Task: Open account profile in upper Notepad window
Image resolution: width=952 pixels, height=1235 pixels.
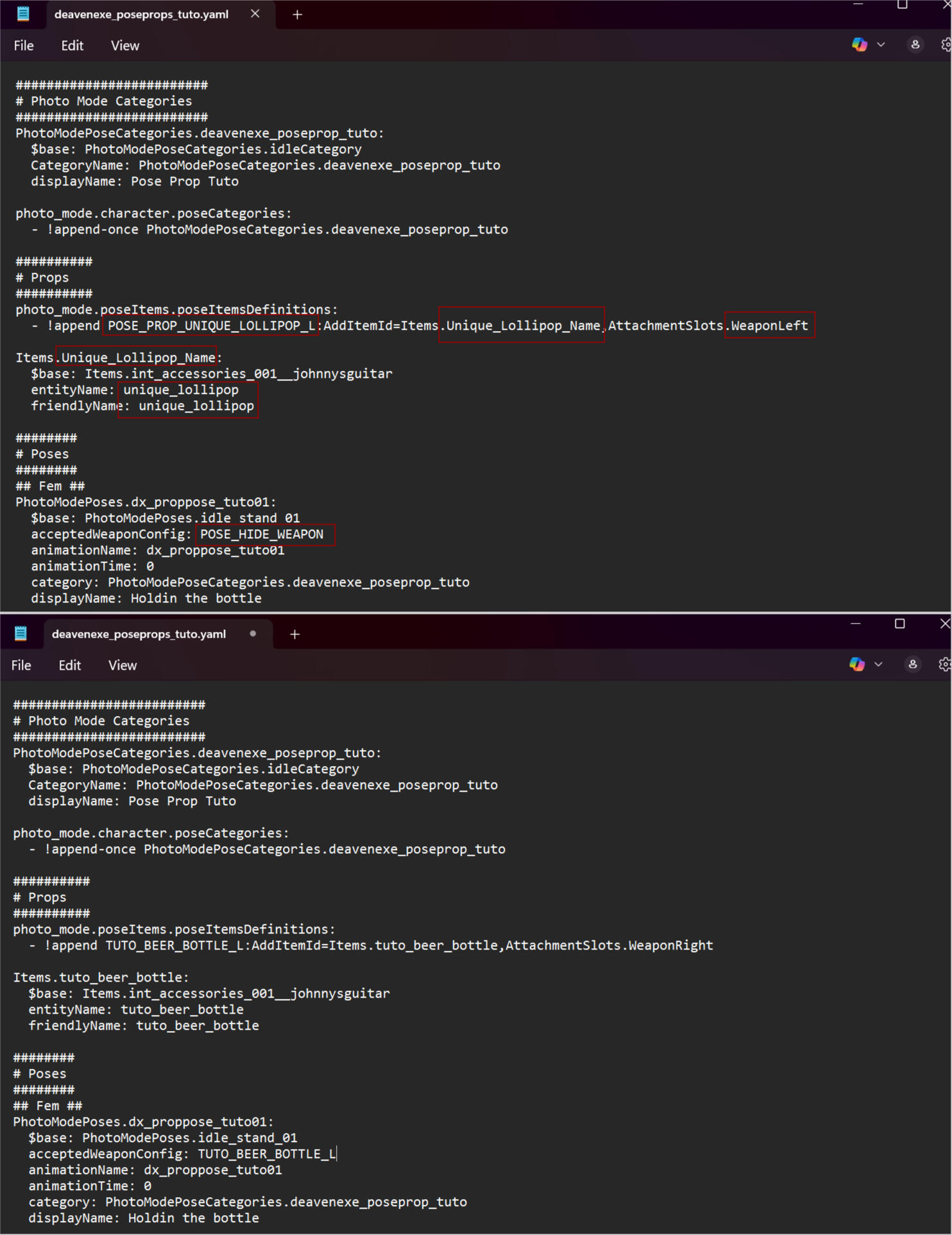Action: tap(915, 45)
